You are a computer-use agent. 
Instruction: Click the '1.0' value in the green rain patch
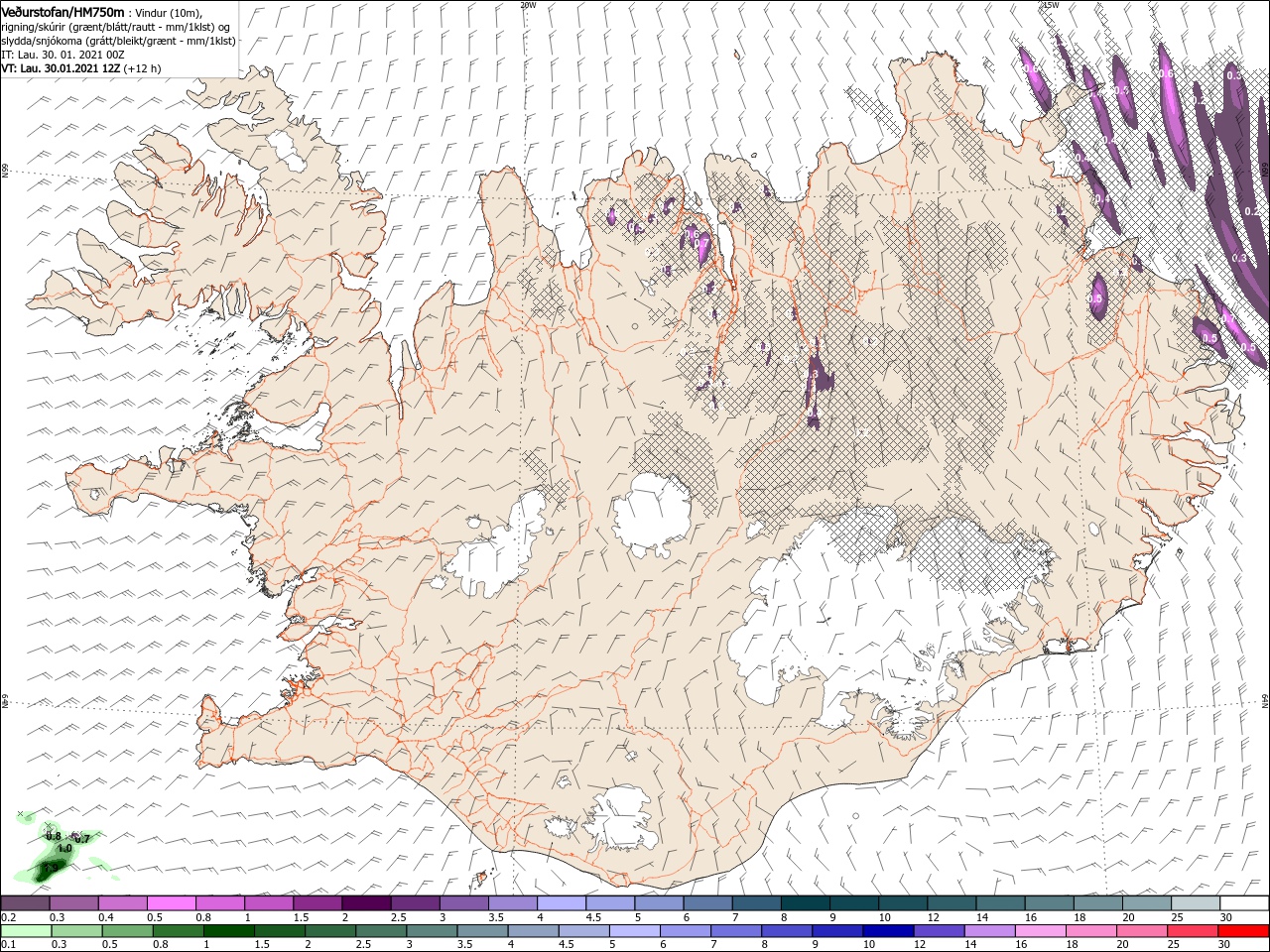click(64, 849)
